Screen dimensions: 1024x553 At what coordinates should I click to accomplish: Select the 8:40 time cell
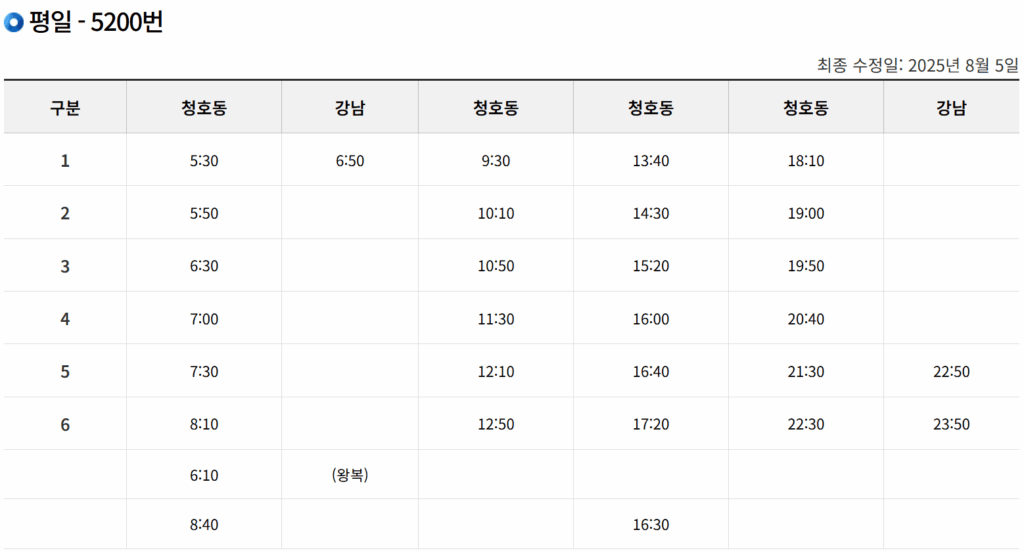203,525
